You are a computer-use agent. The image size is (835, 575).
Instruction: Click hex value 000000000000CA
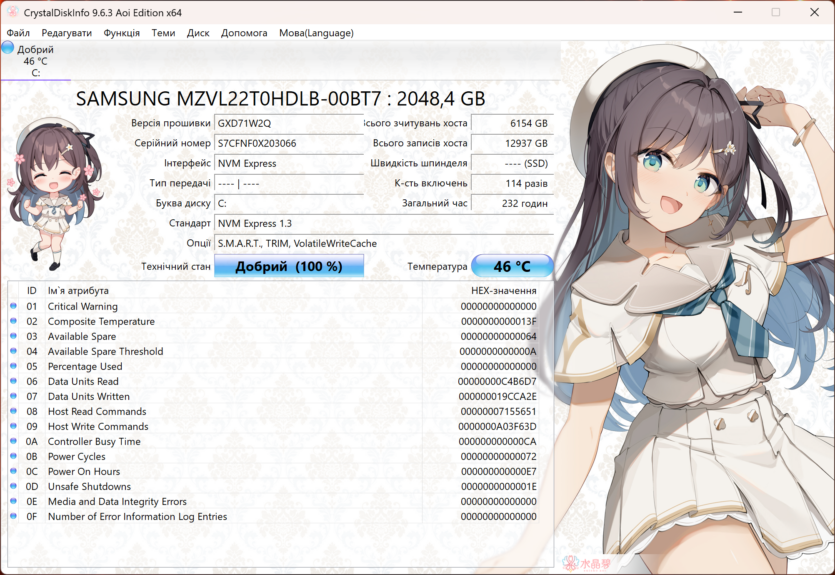497,441
